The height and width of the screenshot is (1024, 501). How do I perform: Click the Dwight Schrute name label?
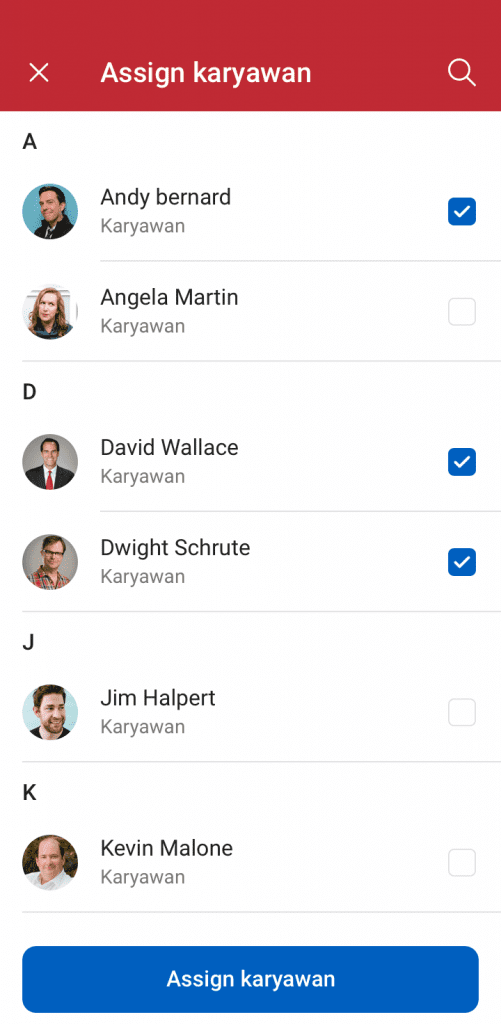175,548
